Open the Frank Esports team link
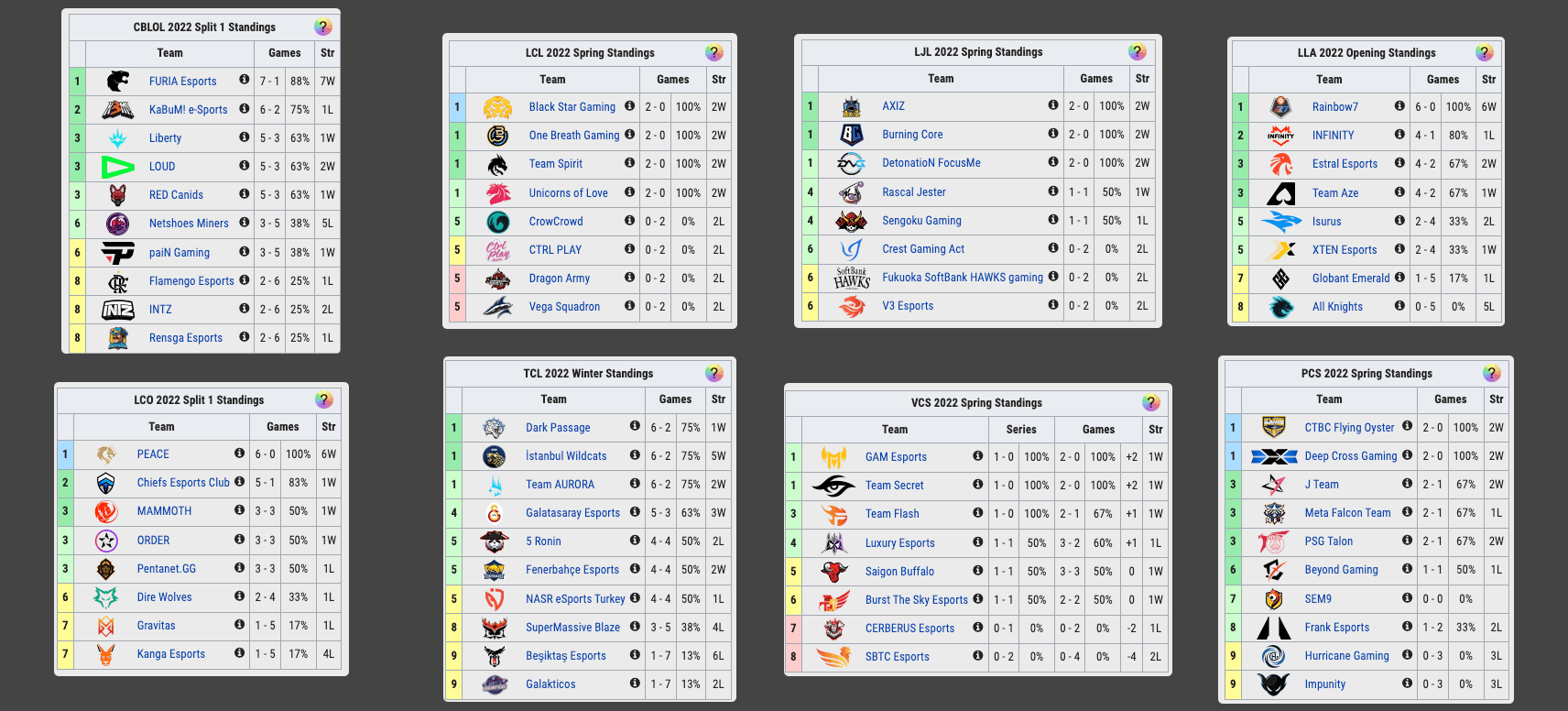 coord(1337,628)
